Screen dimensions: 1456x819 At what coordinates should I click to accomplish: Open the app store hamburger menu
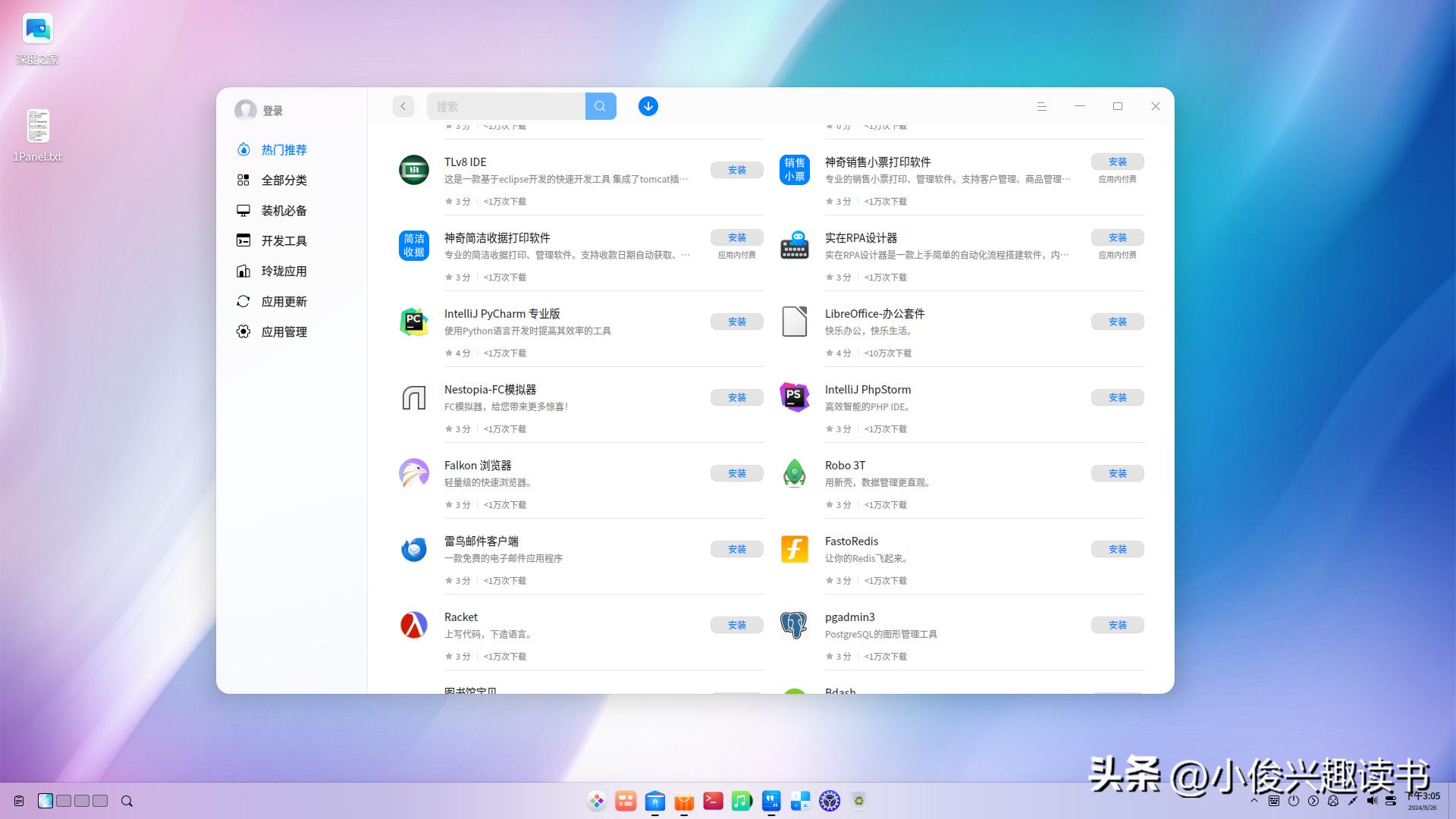click(x=1042, y=106)
